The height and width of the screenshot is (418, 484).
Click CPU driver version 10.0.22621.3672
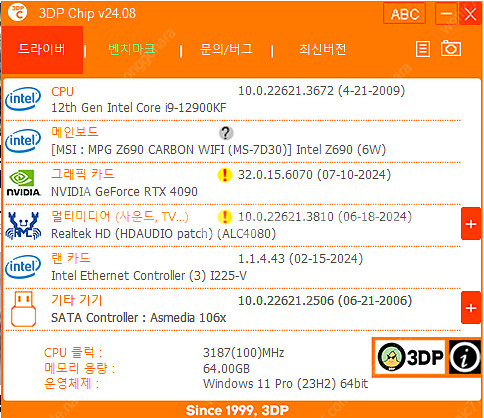(321, 91)
